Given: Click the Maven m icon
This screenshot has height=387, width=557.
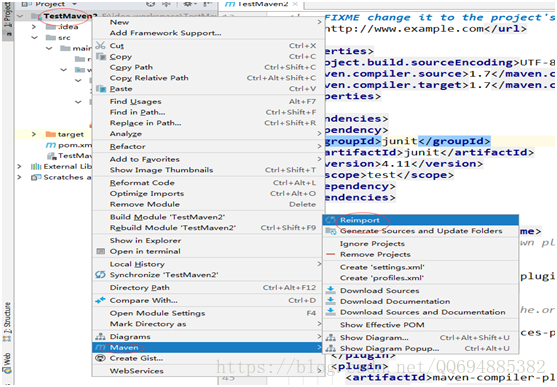Looking at the screenshot, I should 101,348.
